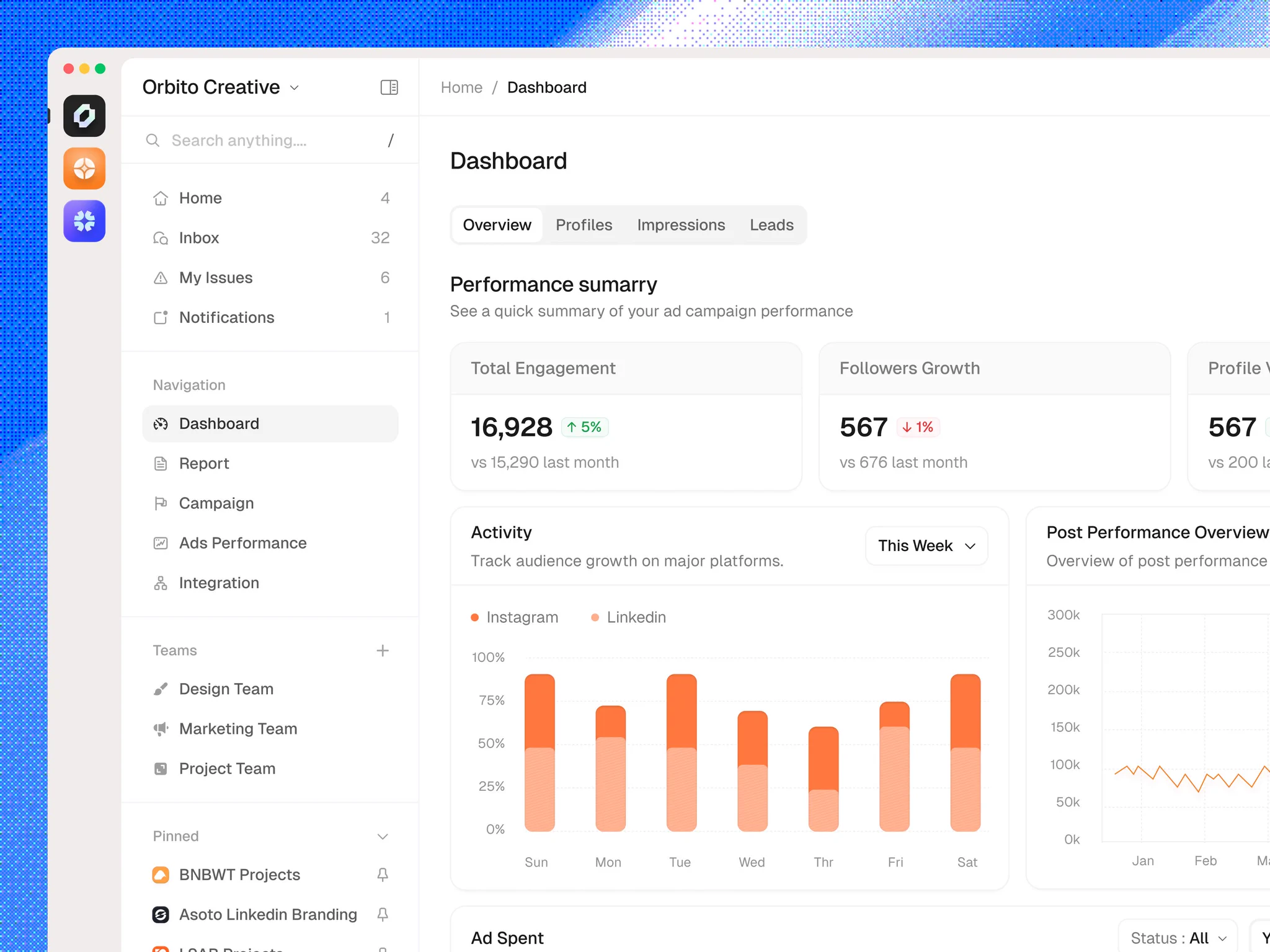Click the Asoto Linkedin Branding project icon
1270x952 pixels.
(161, 914)
